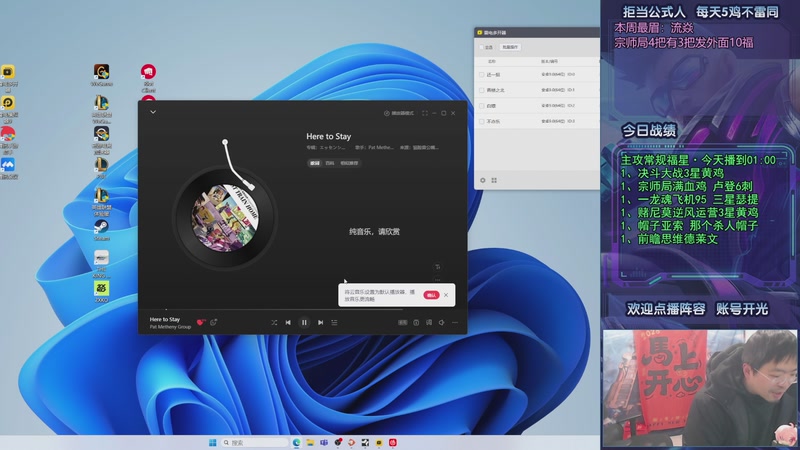This screenshot has height=450, width=800.
Task: Switch to the player mode option in title bar
Action: point(399,113)
